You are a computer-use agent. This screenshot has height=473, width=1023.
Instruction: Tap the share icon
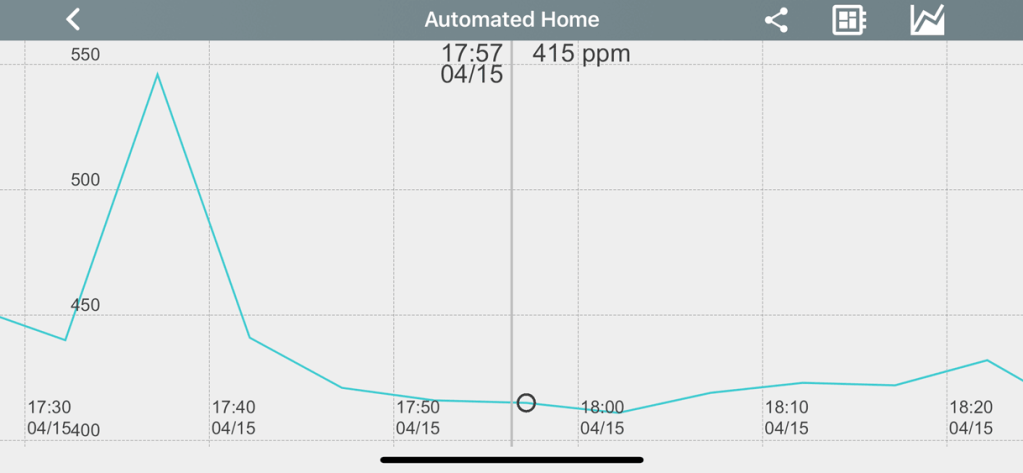click(x=776, y=20)
